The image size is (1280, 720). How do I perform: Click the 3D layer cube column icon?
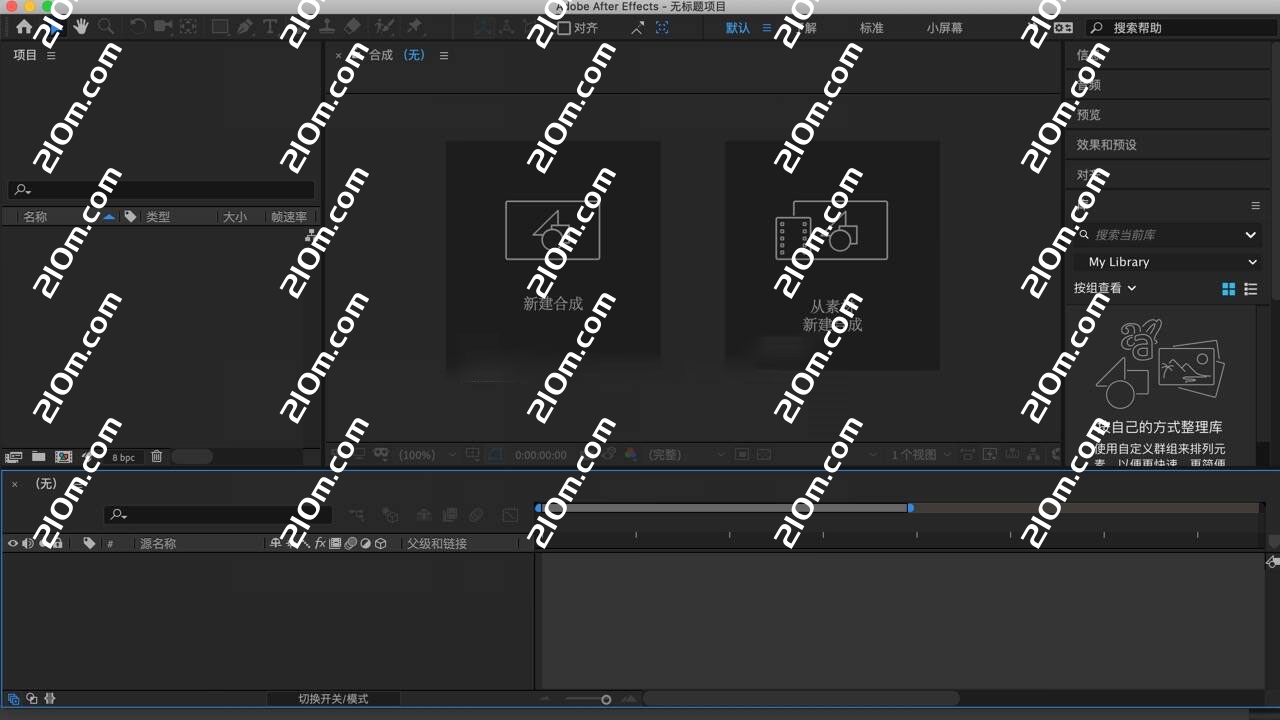381,543
